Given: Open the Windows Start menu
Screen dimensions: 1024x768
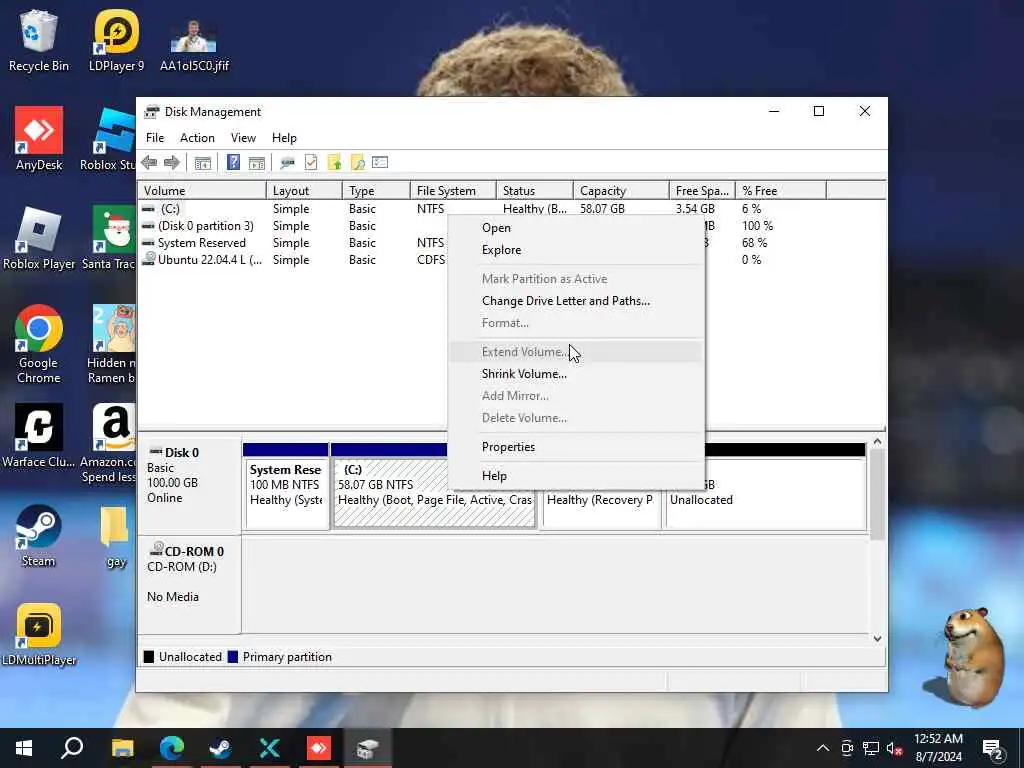Looking at the screenshot, I should click(x=24, y=748).
